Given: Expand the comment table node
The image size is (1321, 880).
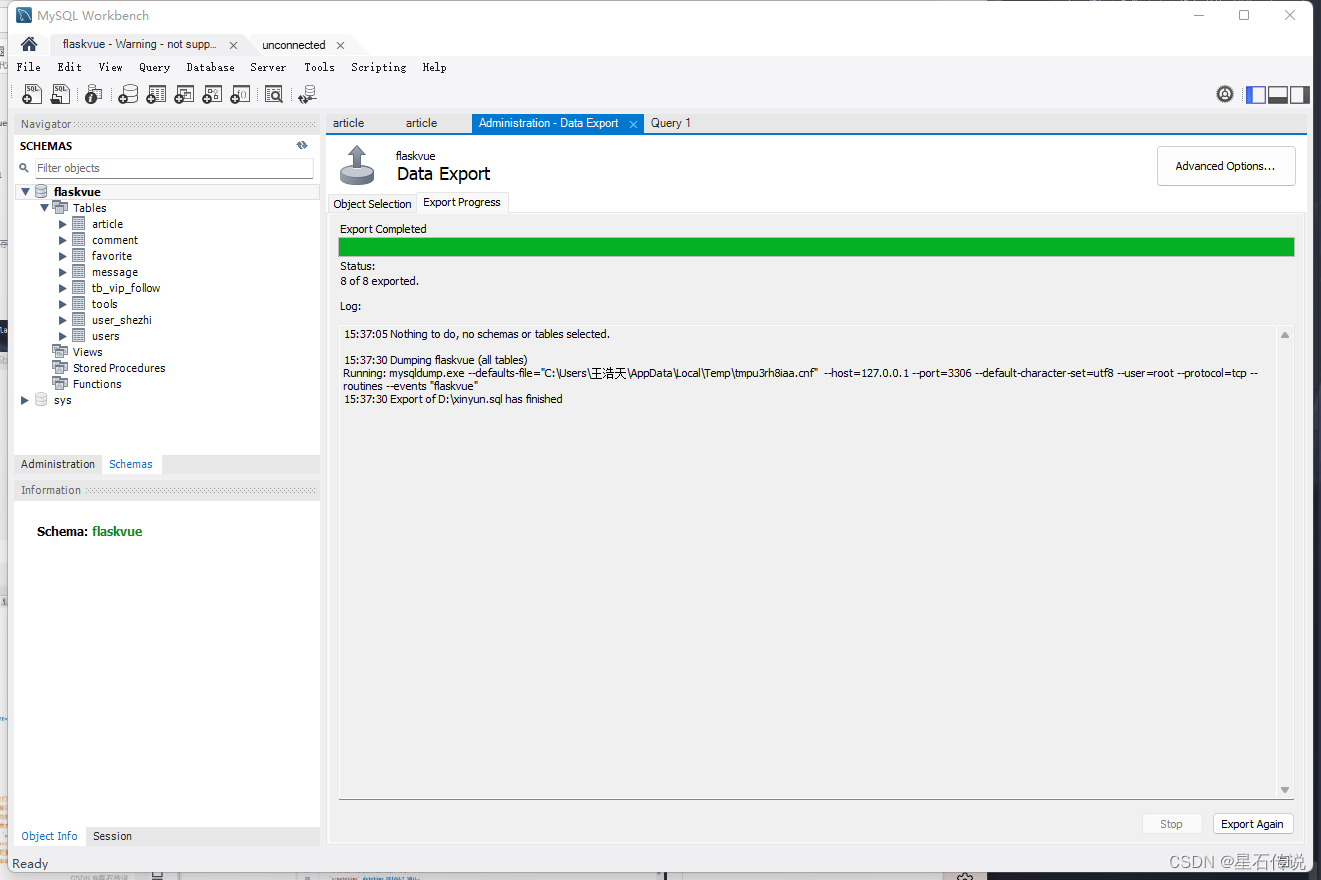Looking at the screenshot, I should pyautogui.click(x=63, y=240).
